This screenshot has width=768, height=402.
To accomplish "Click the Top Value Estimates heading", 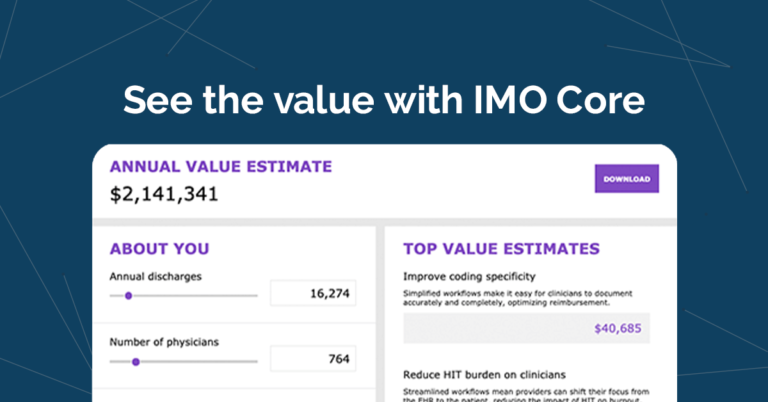I will (x=501, y=249).
